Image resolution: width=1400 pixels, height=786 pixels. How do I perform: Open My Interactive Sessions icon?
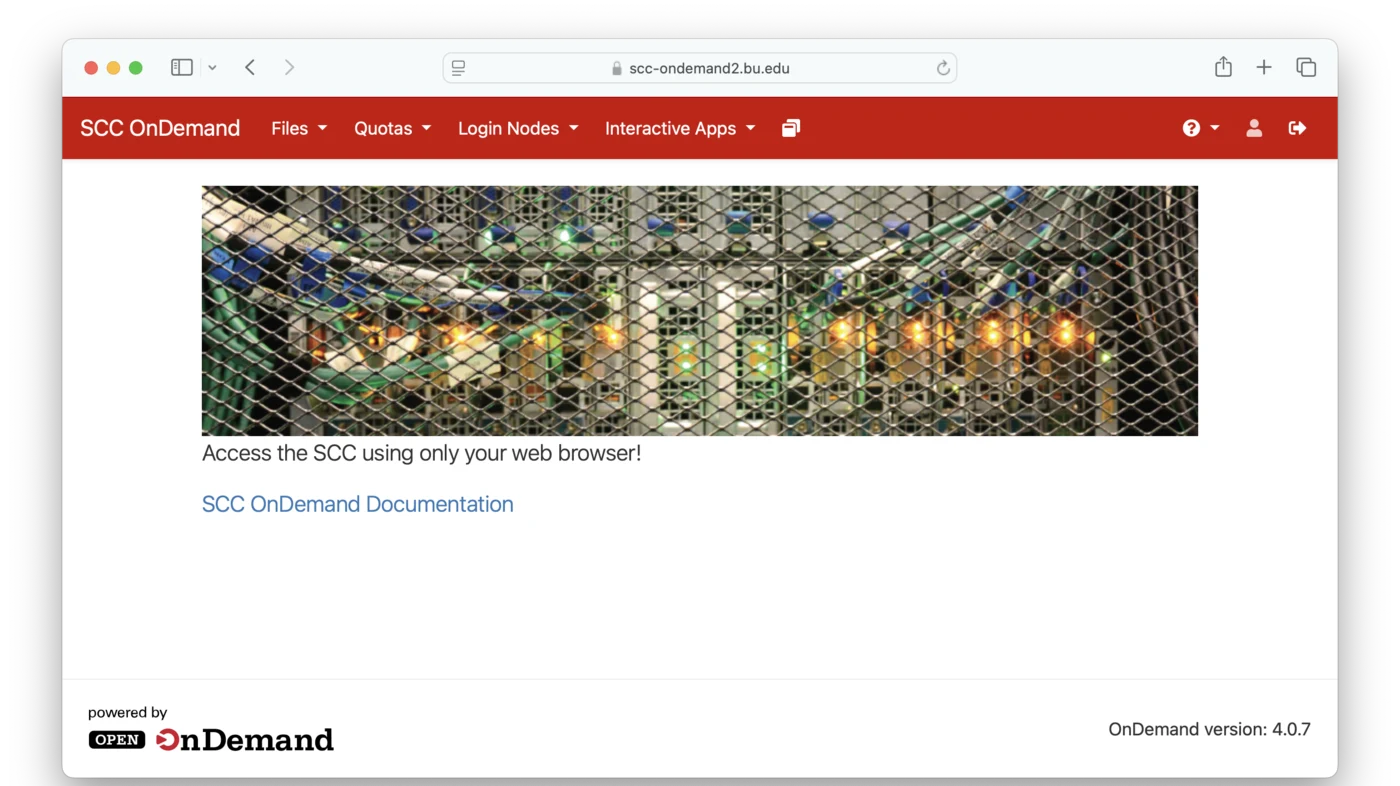coord(791,128)
